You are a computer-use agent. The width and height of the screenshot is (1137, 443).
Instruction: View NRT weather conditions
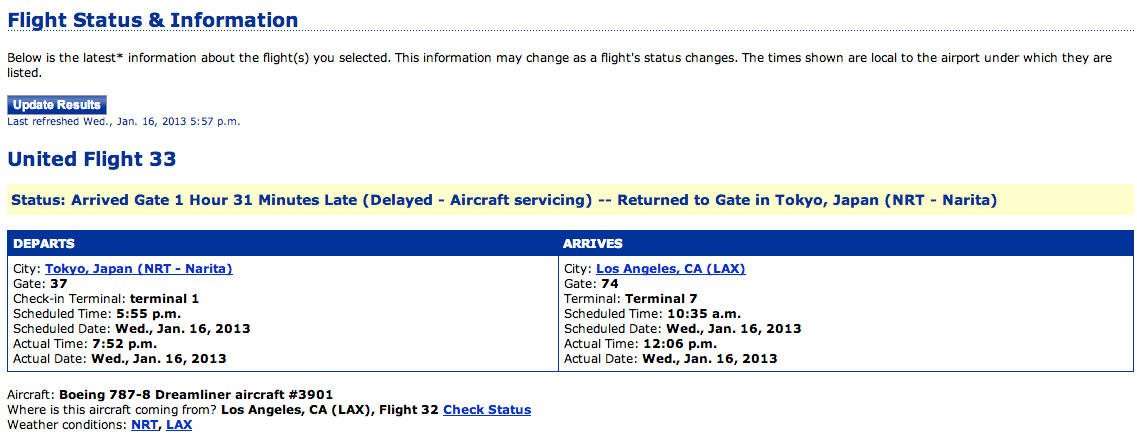144,425
